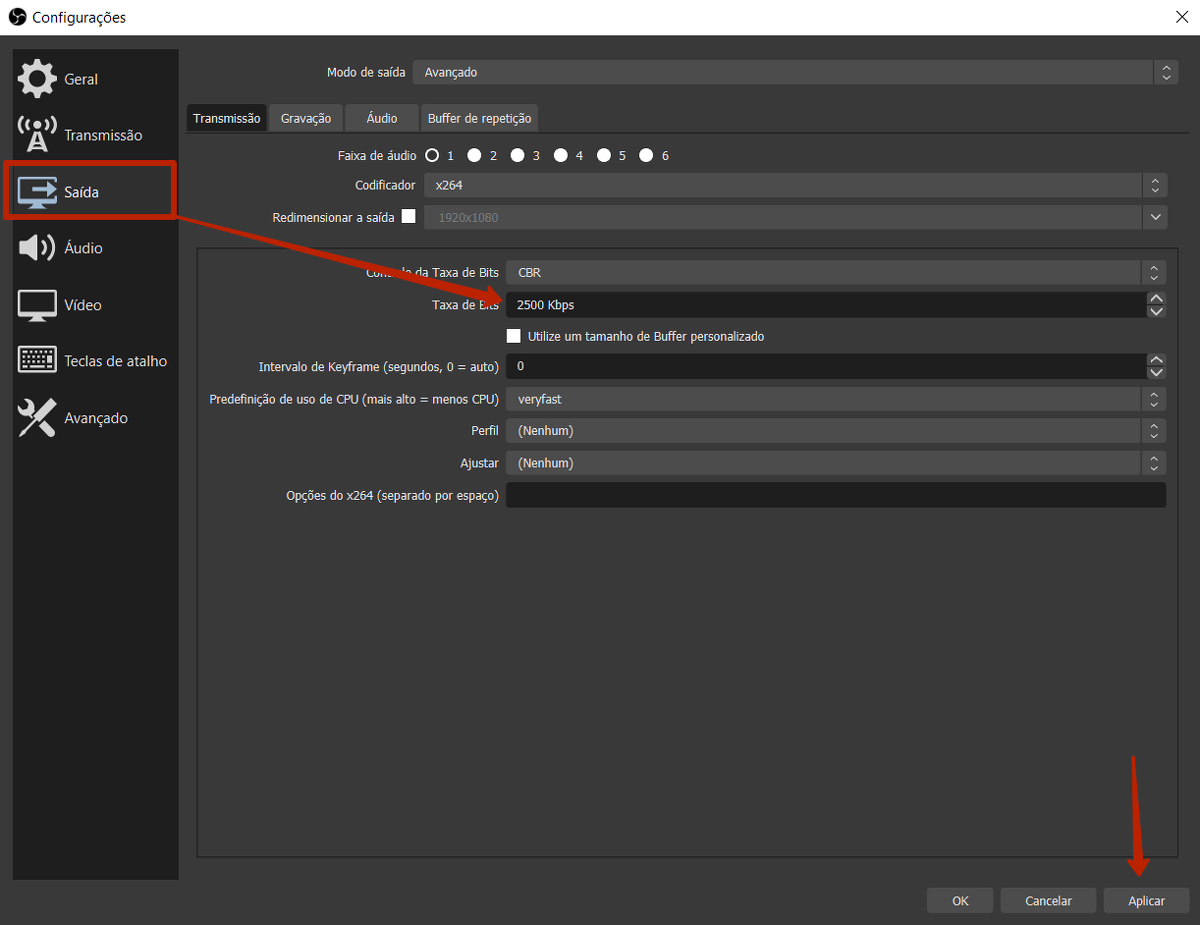Click the Avançado tools icon

pos(37,418)
